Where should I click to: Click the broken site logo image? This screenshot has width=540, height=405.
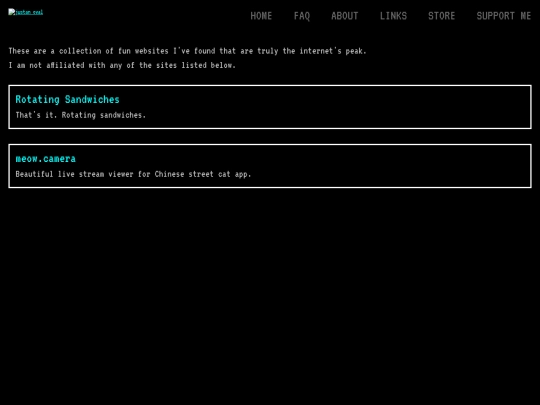coord(25,12)
